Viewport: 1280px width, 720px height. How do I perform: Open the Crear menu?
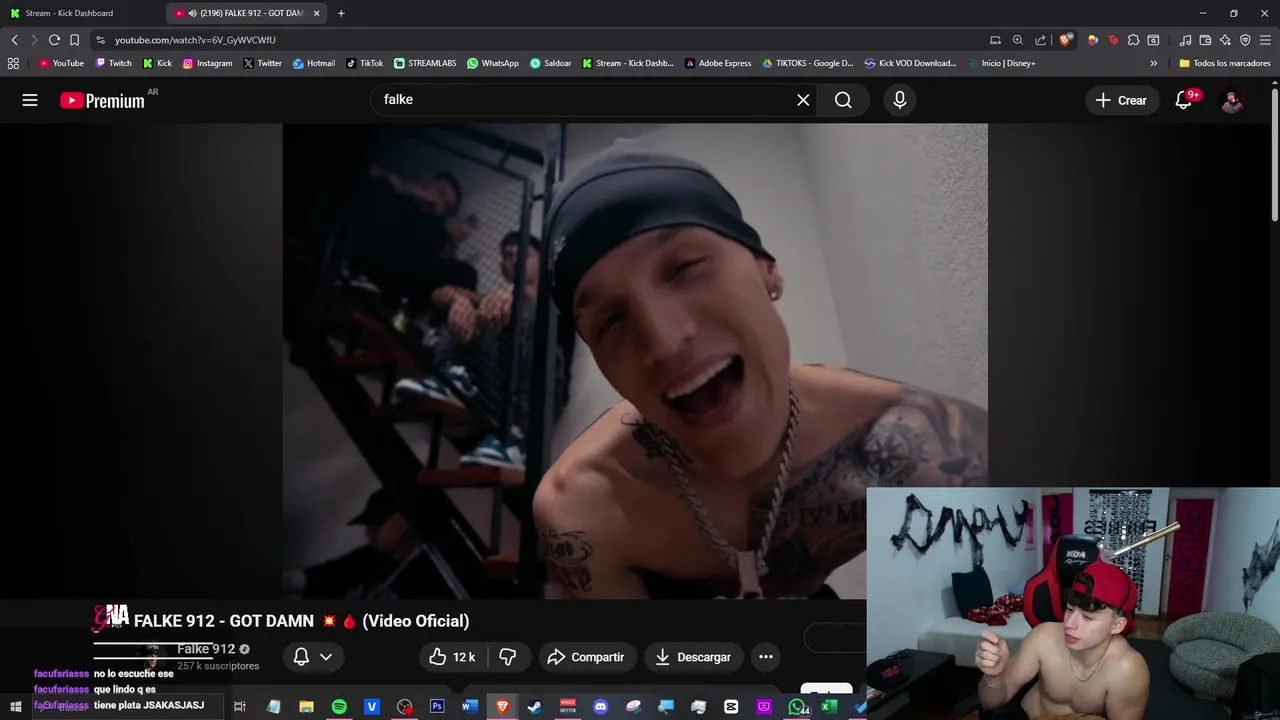click(1121, 100)
